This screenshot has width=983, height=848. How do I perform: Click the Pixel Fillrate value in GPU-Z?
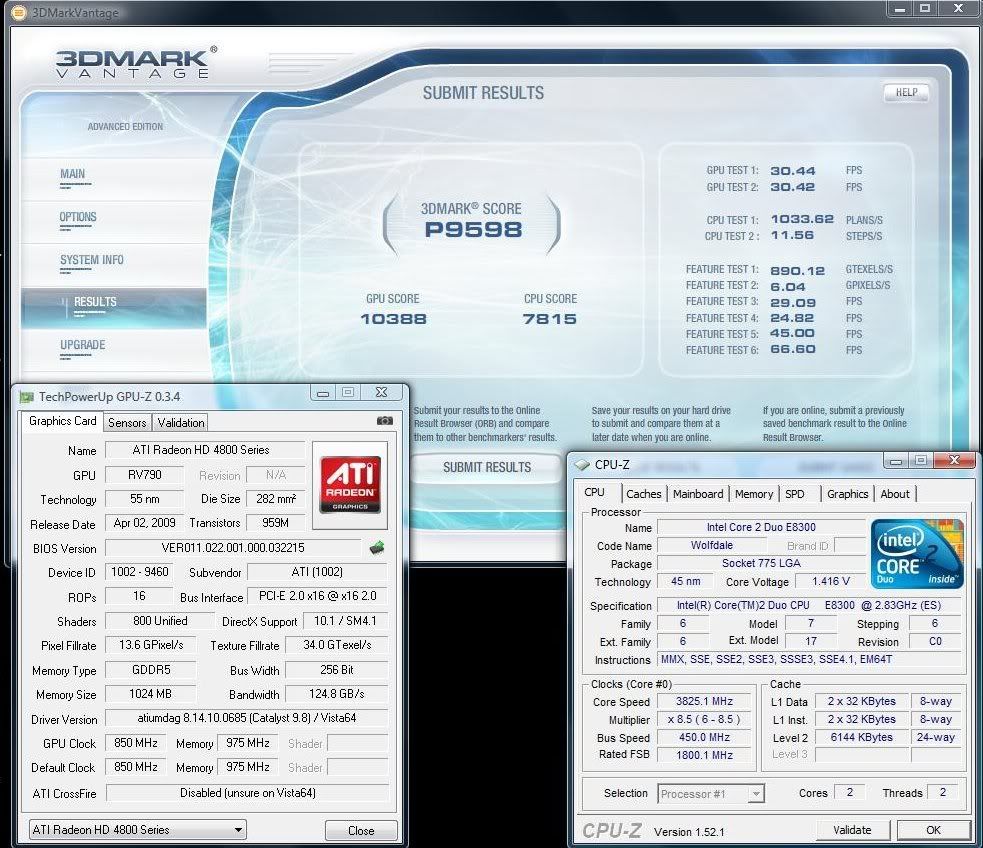(x=150, y=645)
